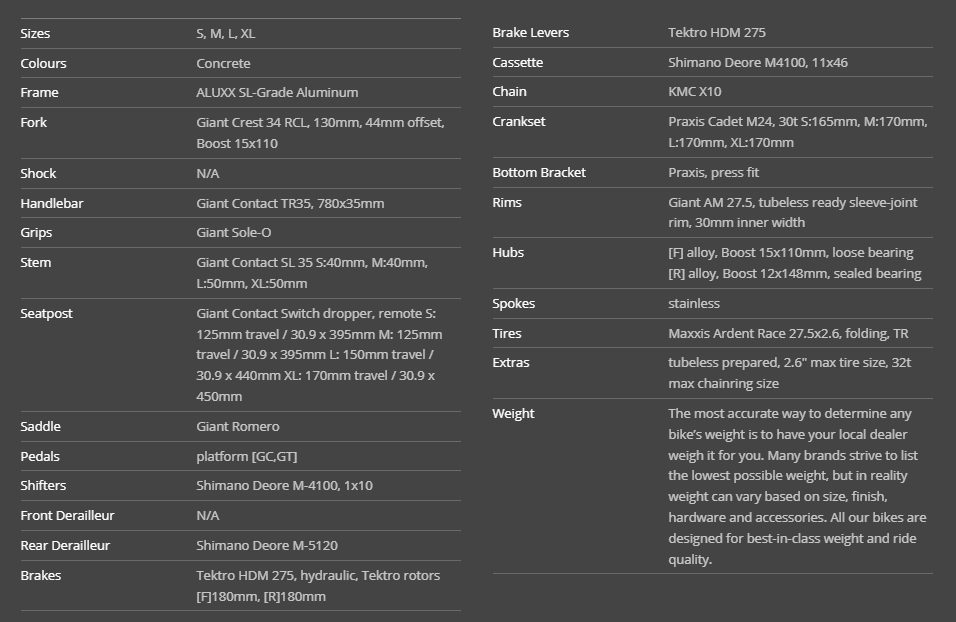Click the Sizes specification label
The image size is (956, 622).
click(x=35, y=33)
